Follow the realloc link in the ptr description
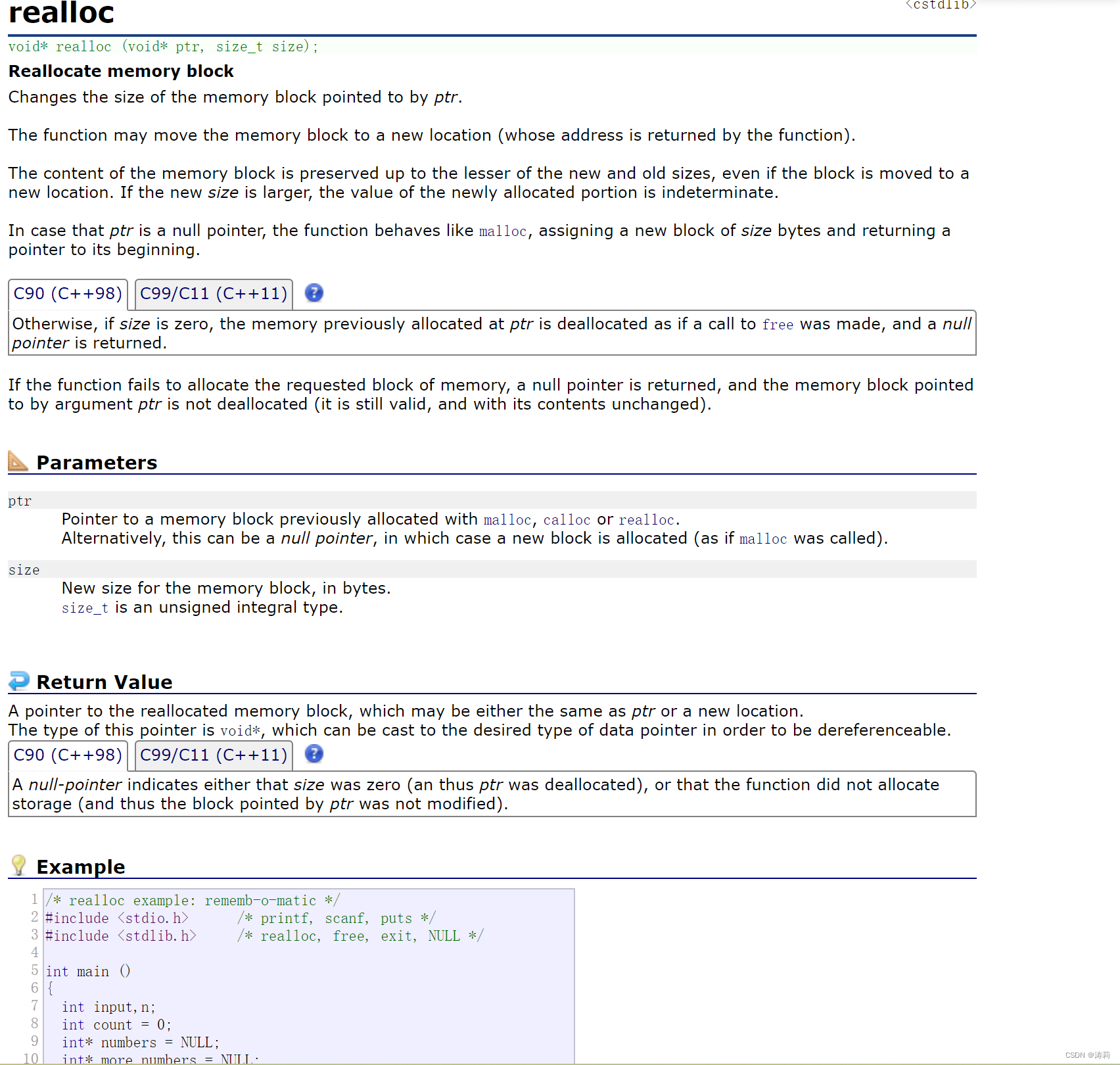The image size is (1120, 1065). click(647, 520)
